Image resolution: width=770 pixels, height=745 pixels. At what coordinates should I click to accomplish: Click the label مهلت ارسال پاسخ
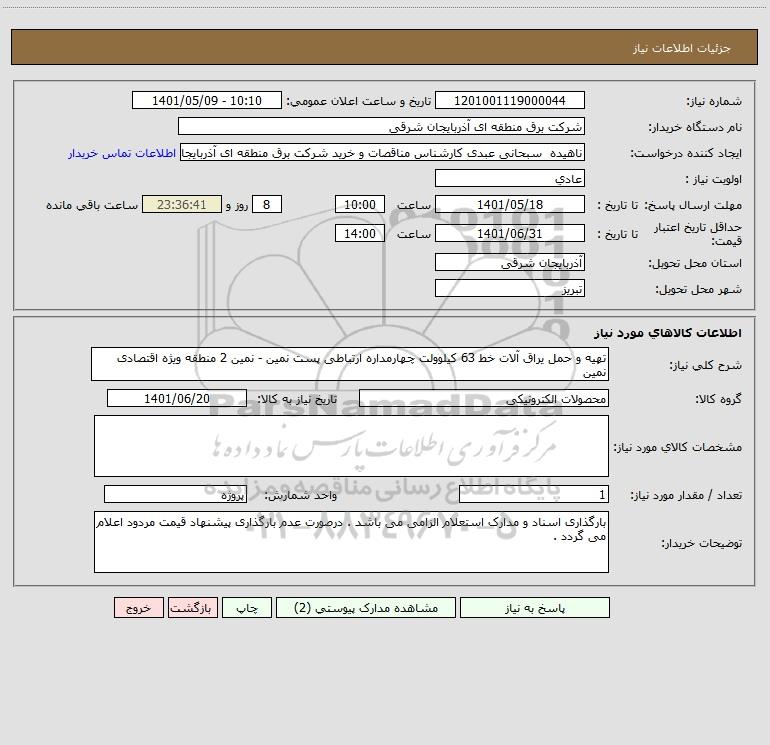tap(693, 205)
